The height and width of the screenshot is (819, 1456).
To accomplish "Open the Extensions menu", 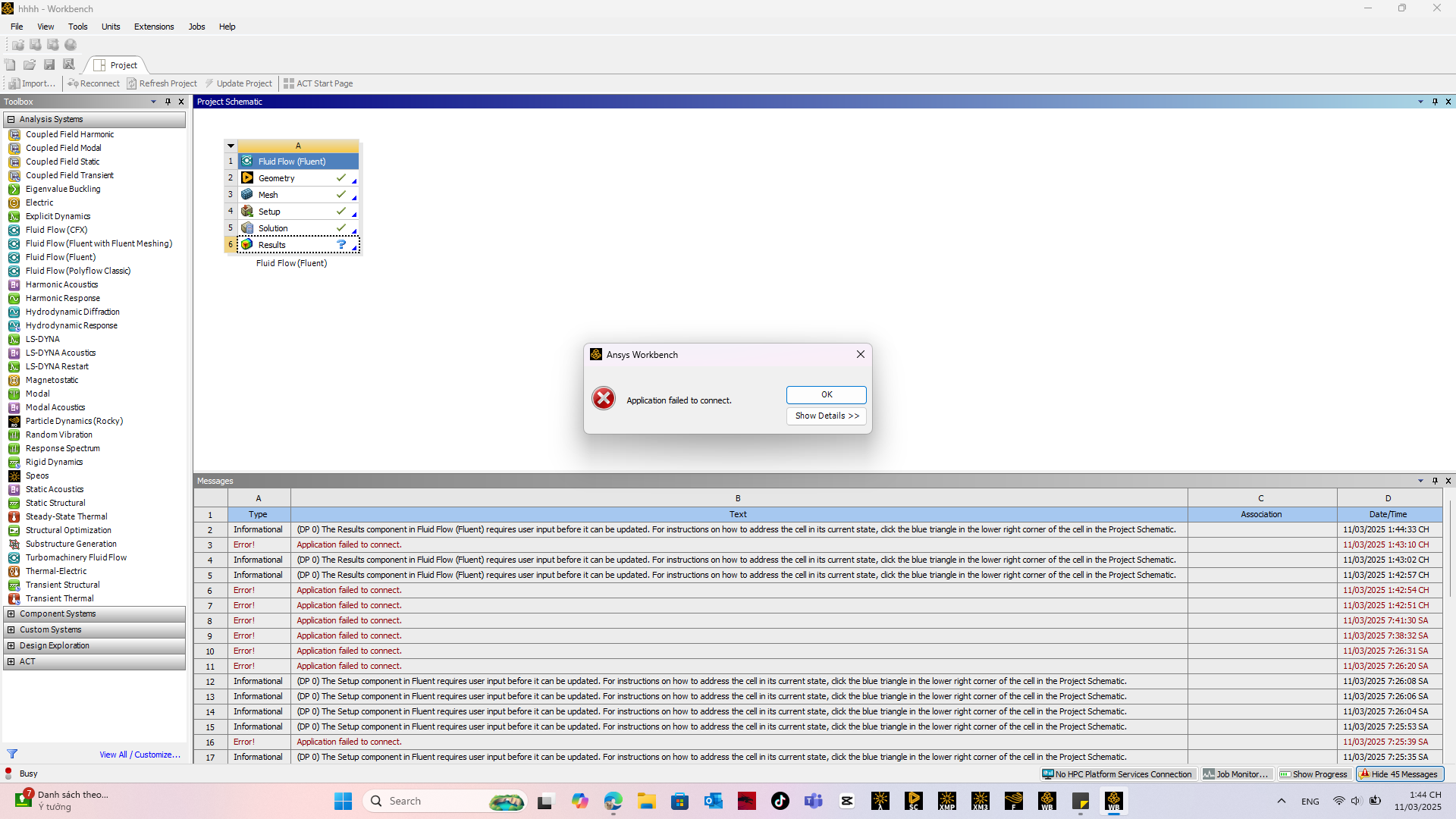I will point(154,27).
